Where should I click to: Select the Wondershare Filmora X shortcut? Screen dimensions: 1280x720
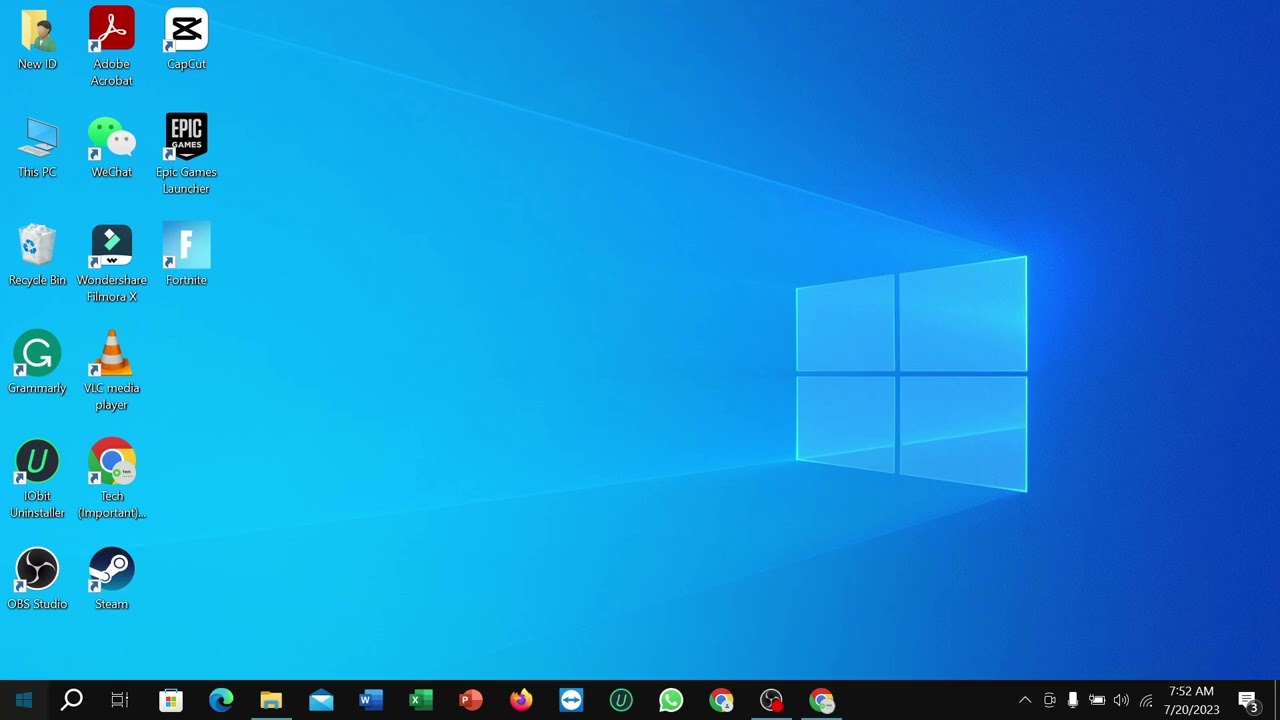click(x=112, y=264)
